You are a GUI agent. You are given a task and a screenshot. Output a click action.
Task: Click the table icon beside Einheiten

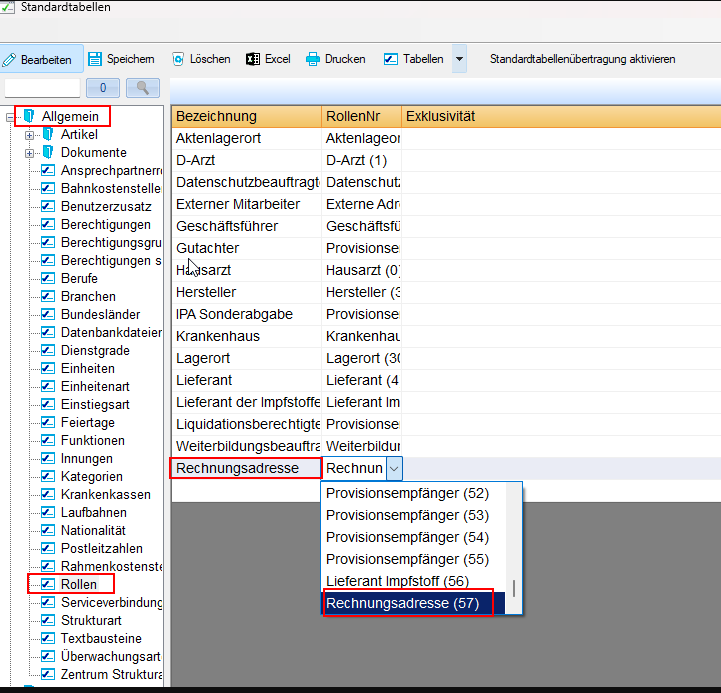coord(48,368)
